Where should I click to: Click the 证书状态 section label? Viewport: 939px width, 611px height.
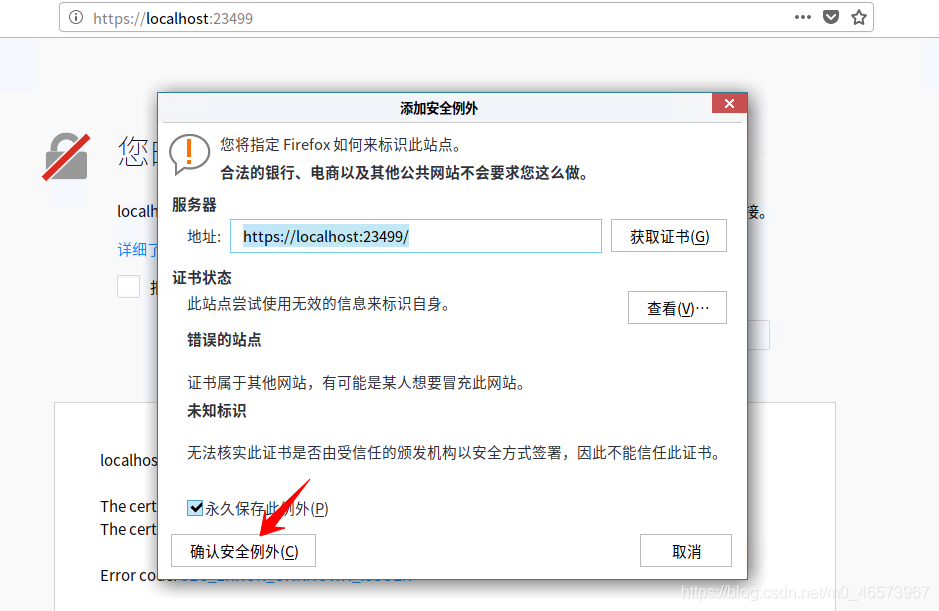click(202, 278)
